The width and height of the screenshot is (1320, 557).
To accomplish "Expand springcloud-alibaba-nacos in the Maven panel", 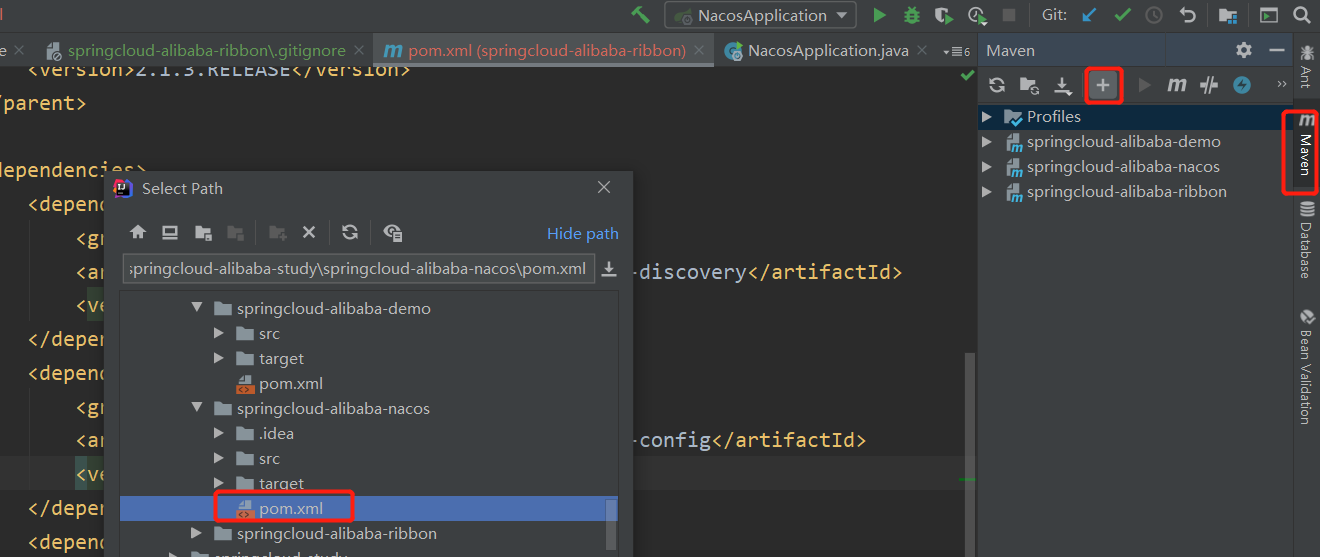I will click(987, 166).
